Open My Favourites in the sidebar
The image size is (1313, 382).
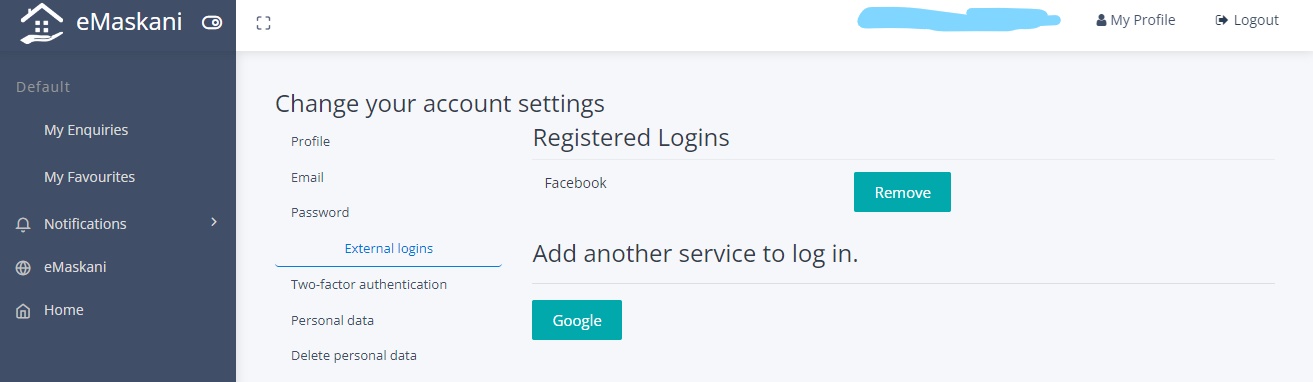coord(89,177)
